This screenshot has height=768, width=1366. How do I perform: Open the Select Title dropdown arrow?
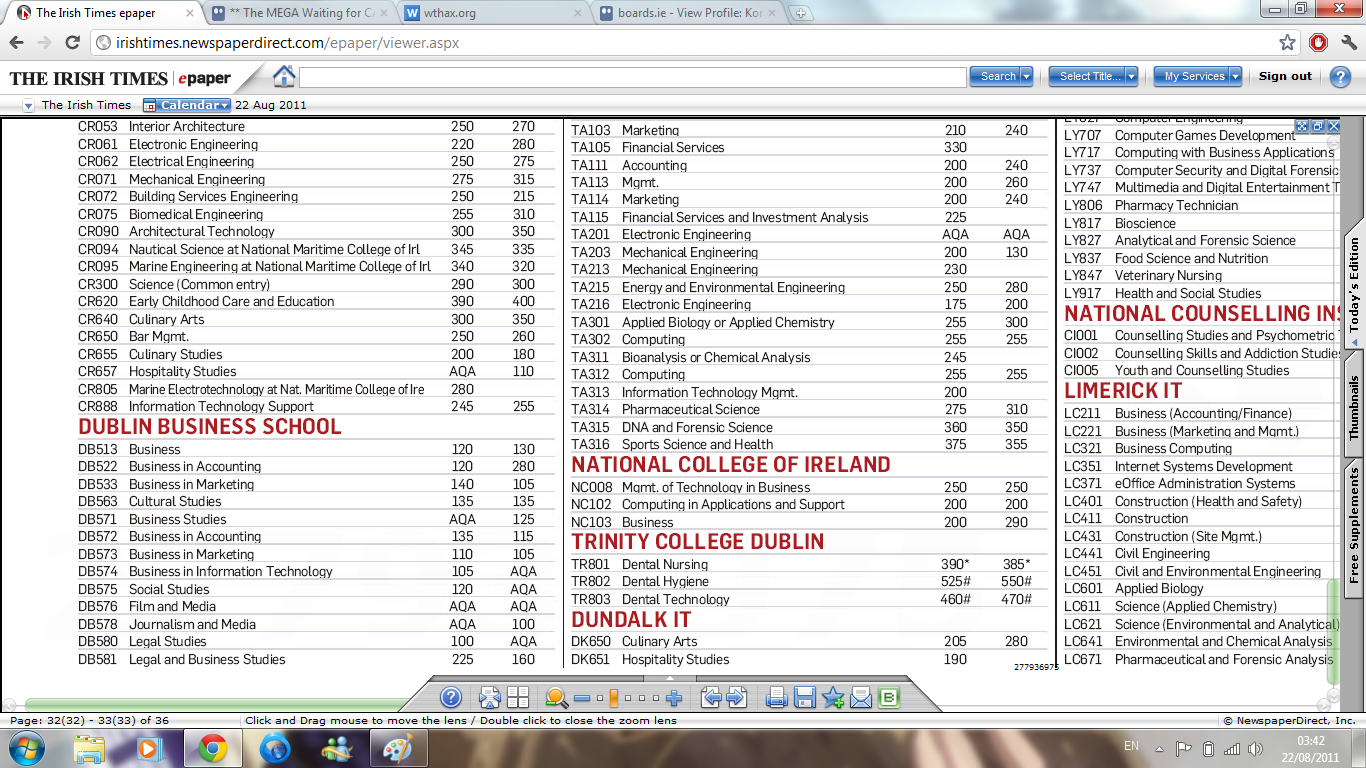point(1131,76)
